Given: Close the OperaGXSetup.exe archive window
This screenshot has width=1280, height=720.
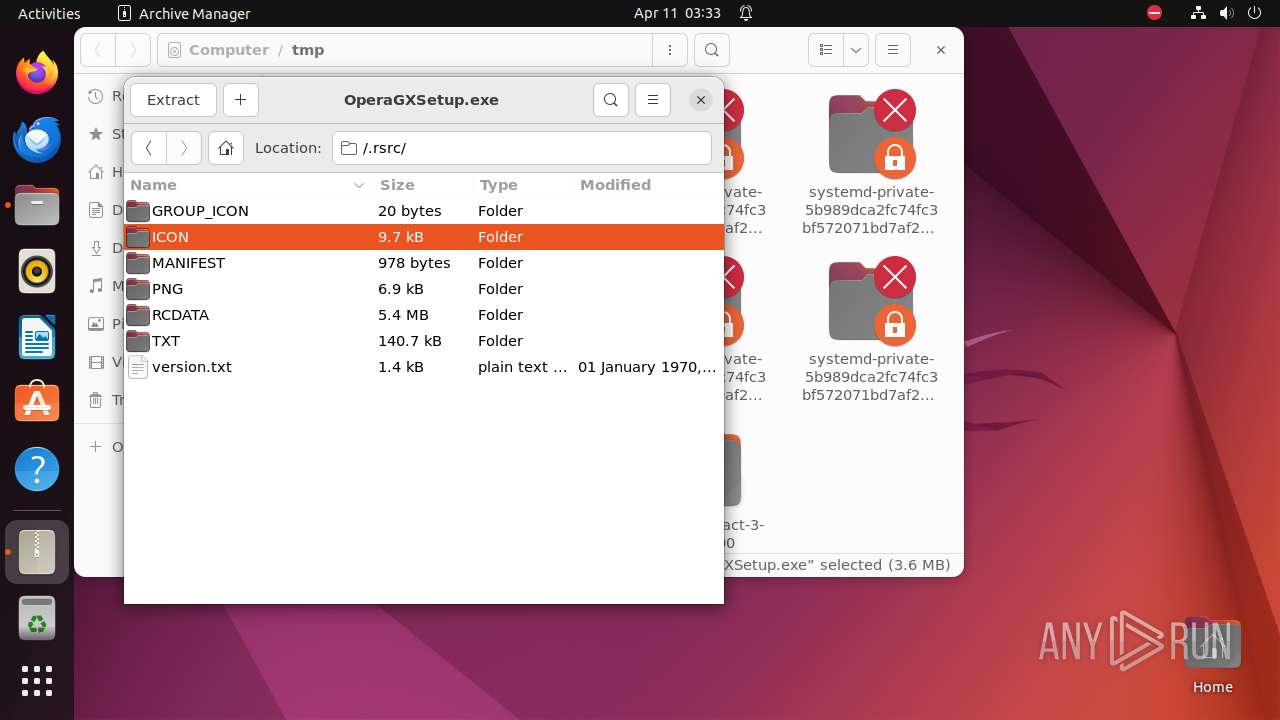Looking at the screenshot, I should [x=701, y=100].
